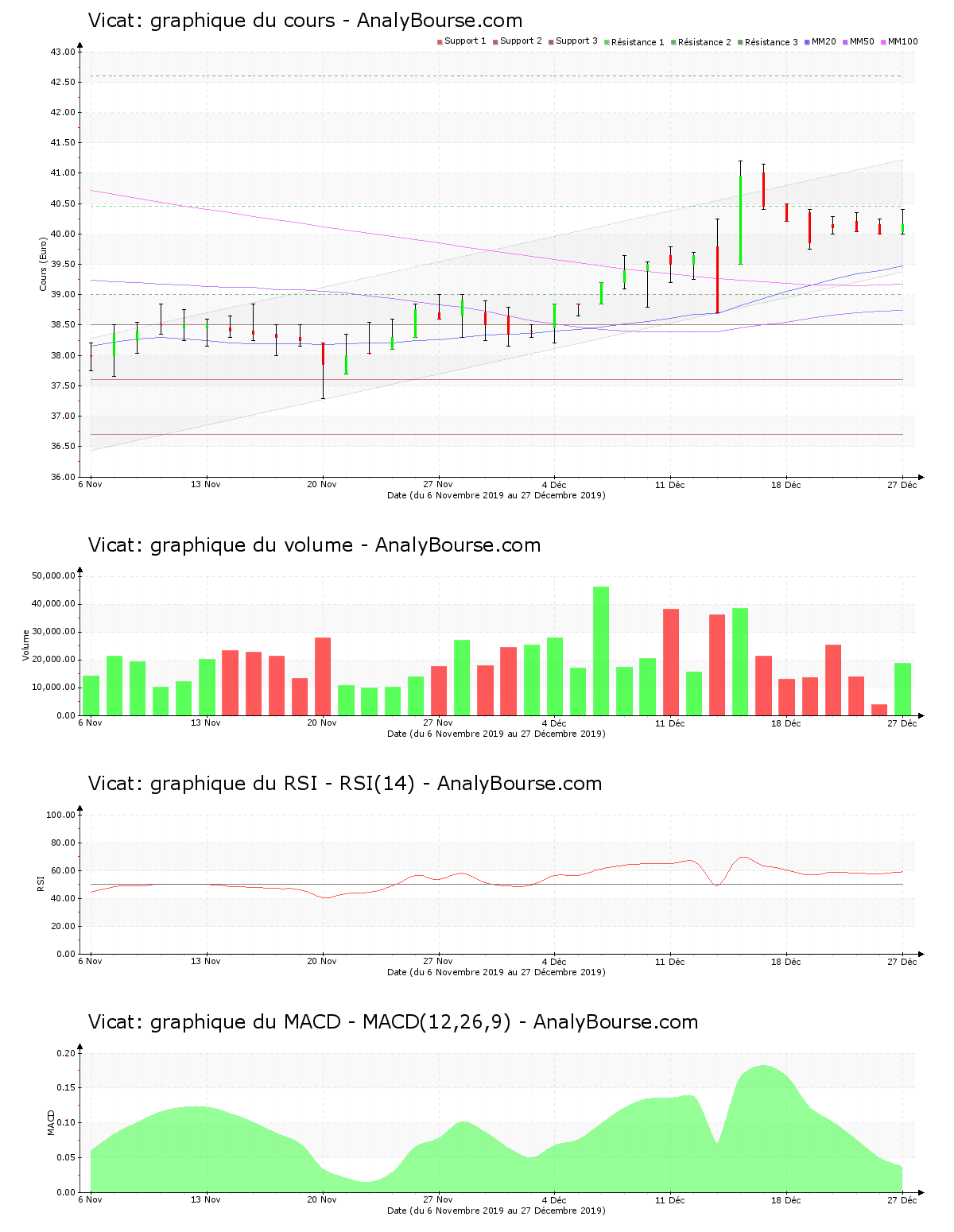Click the 30,000.00 volume axis tick
The image size is (954, 1232).
(x=54, y=632)
